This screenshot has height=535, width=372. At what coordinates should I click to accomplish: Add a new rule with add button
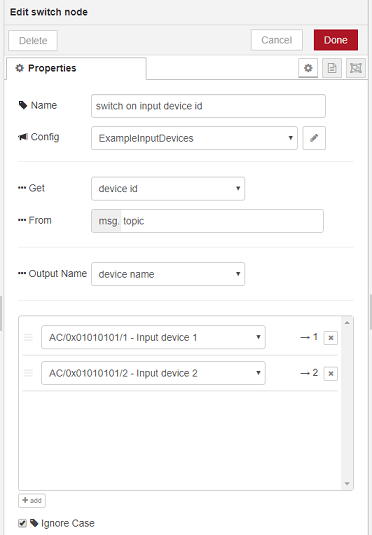[x=32, y=501]
